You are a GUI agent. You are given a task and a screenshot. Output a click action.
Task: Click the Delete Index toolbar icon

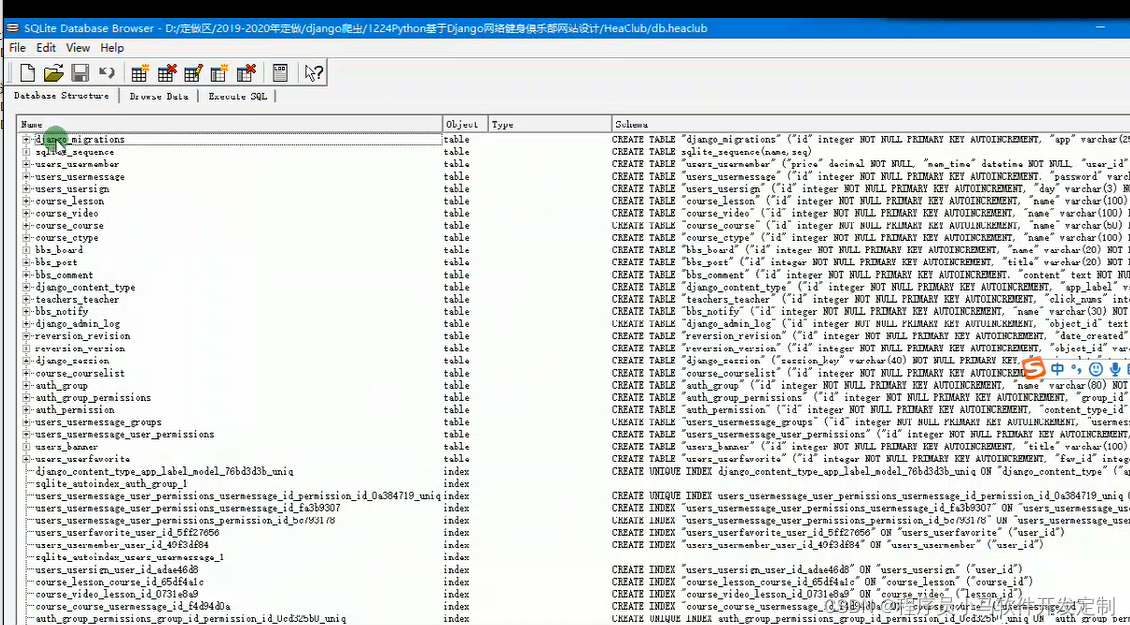(246, 72)
